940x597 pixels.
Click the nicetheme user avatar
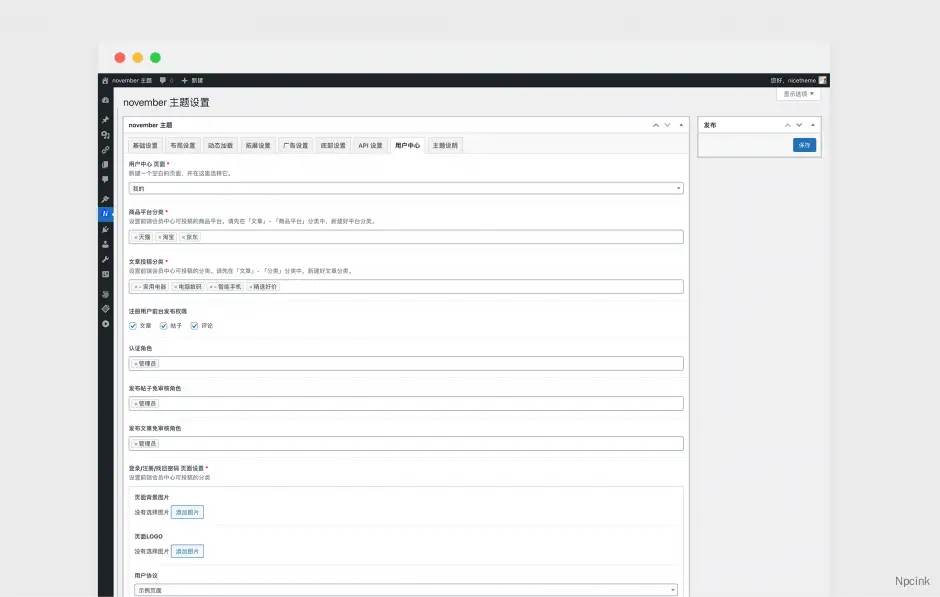click(823, 80)
